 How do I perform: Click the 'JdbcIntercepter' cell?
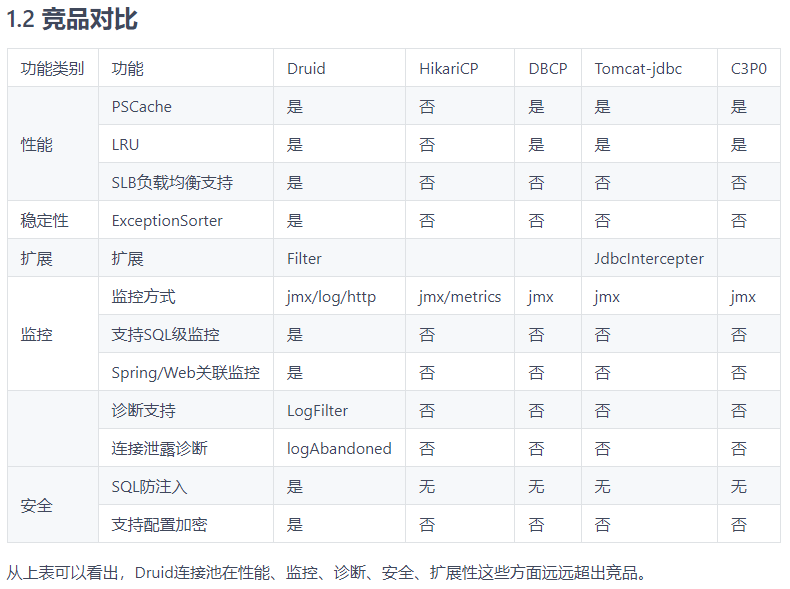click(649, 258)
